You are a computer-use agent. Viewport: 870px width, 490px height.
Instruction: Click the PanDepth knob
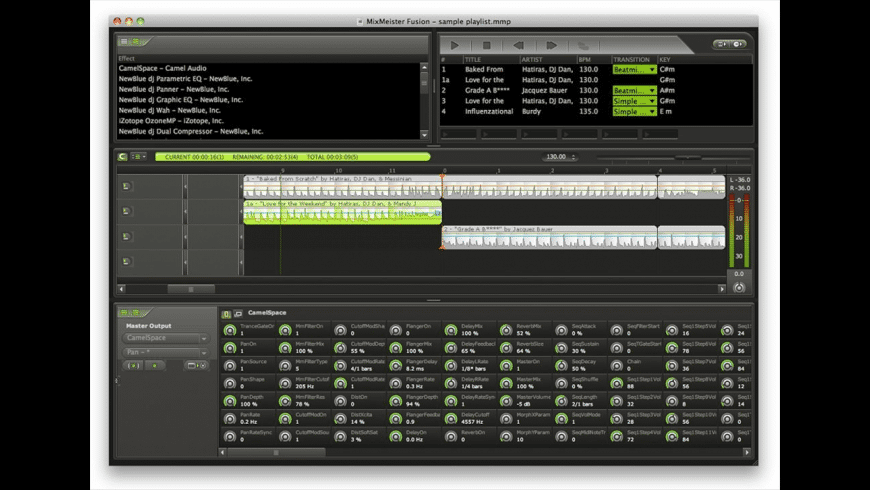230,399
